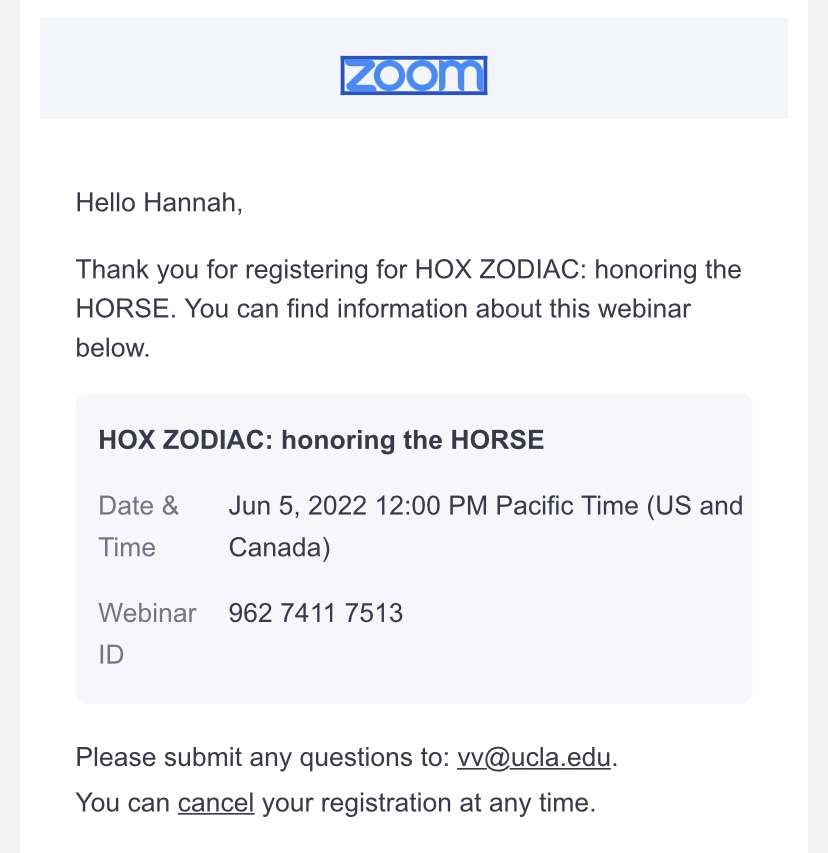Click the thank you for registering paragraph
This screenshot has width=828, height=853.
click(x=409, y=308)
